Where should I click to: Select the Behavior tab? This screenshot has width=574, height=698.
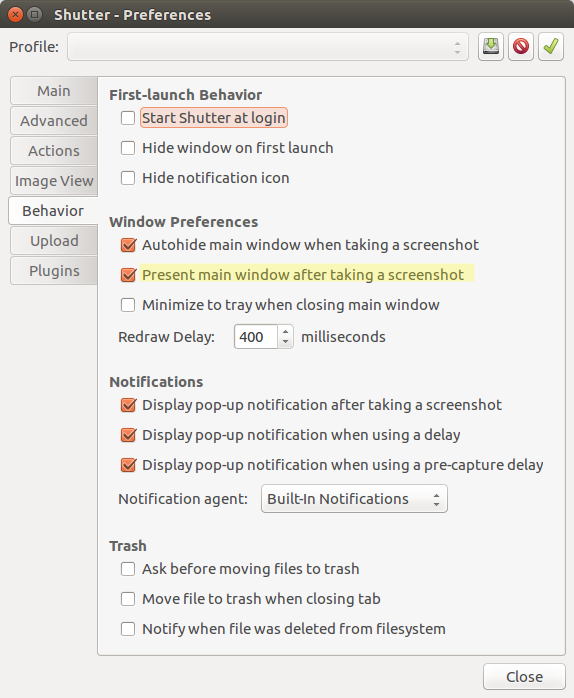[x=53, y=211]
